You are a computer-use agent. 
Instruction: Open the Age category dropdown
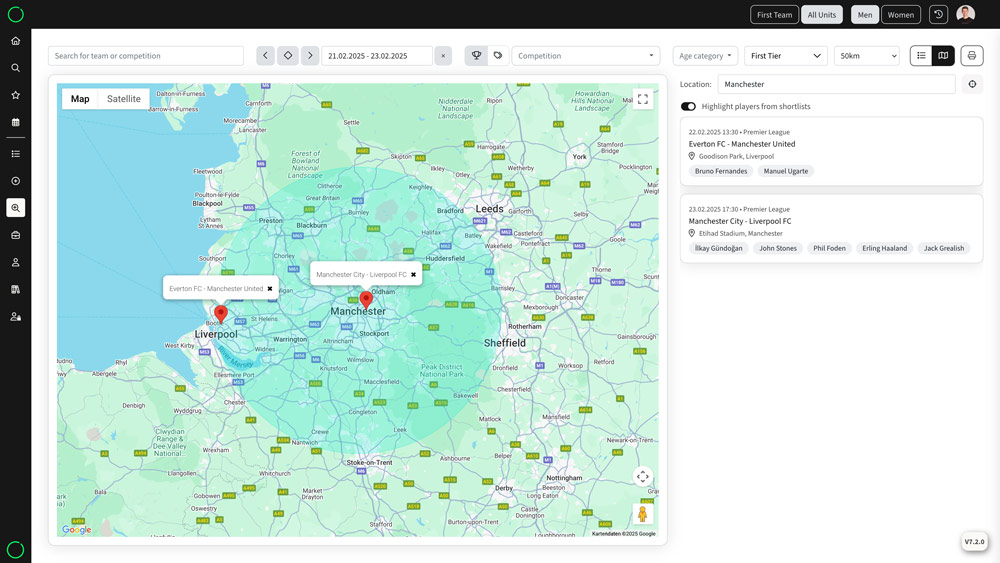[x=705, y=55]
